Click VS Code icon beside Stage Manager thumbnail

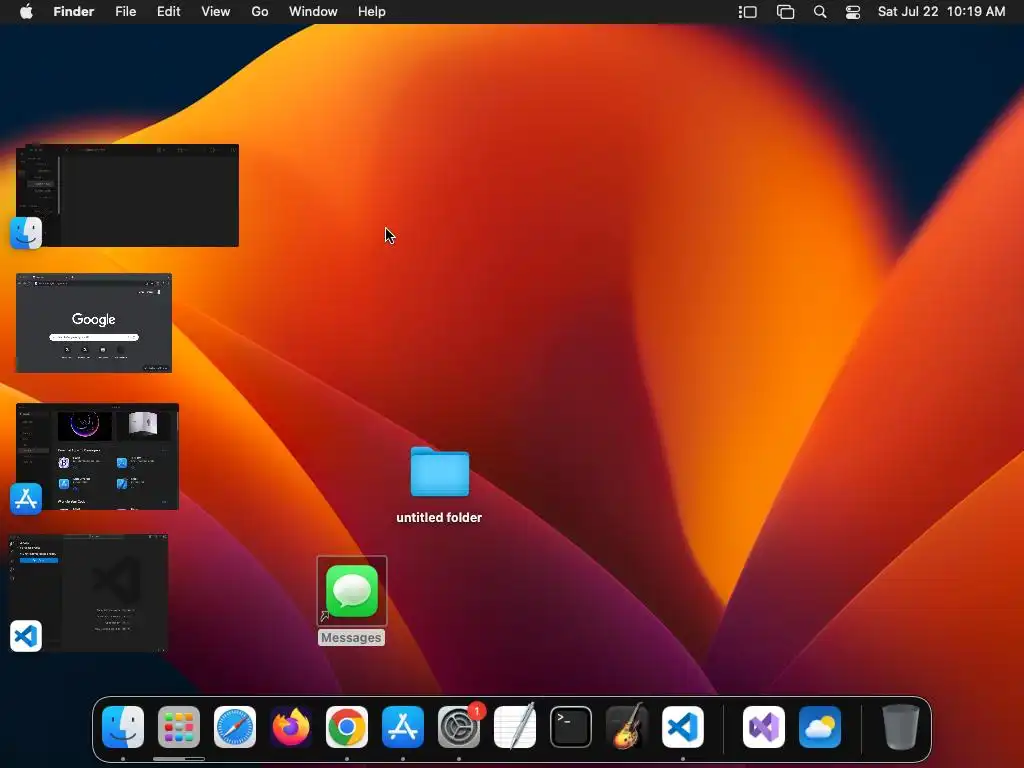click(26, 636)
